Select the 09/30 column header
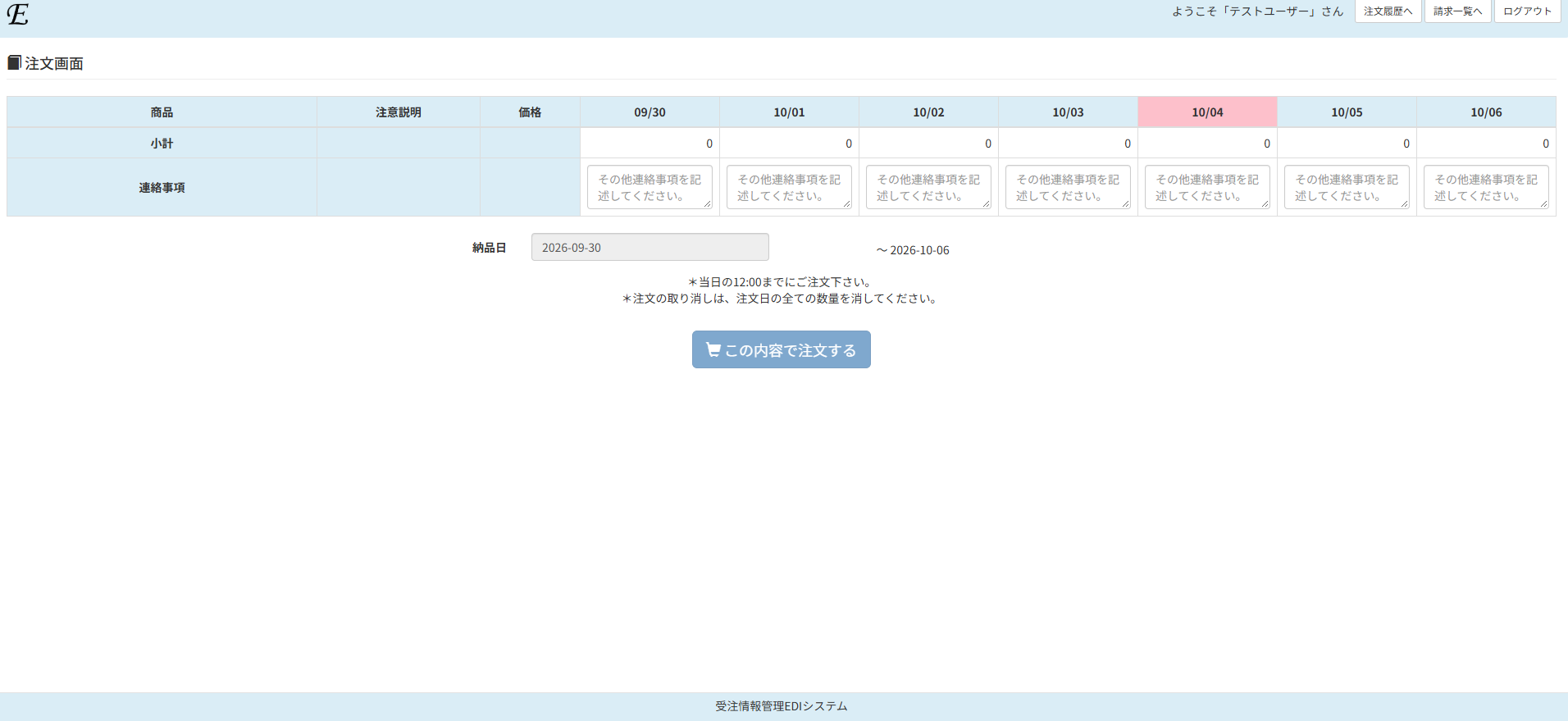 pyautogui.click(x=650, y=112)
